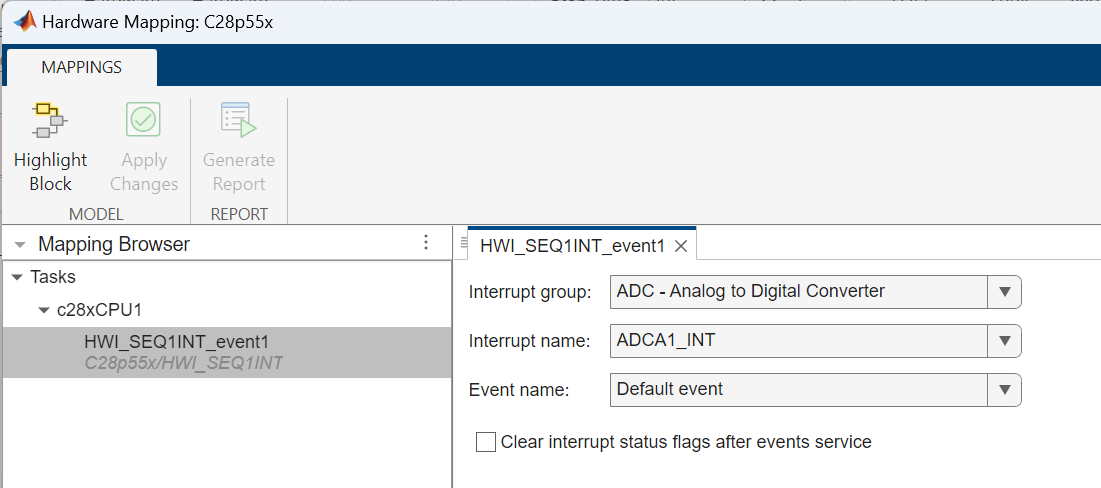Close the HWI_SEQ1INT_event1 tab
Screen dimensions: 1101x488
point(681,246)
